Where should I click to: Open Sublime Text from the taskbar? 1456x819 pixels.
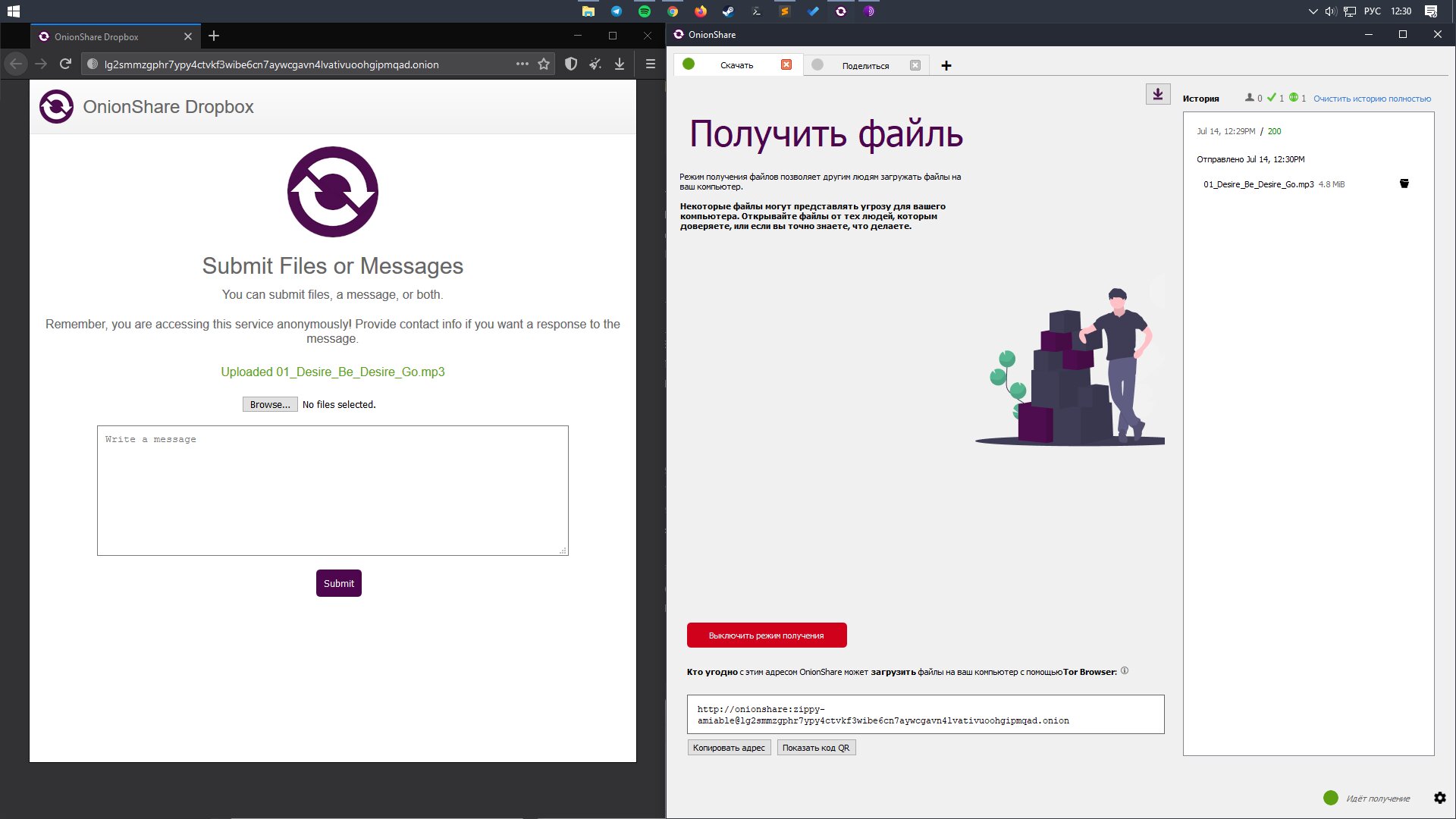click(785, 11)
